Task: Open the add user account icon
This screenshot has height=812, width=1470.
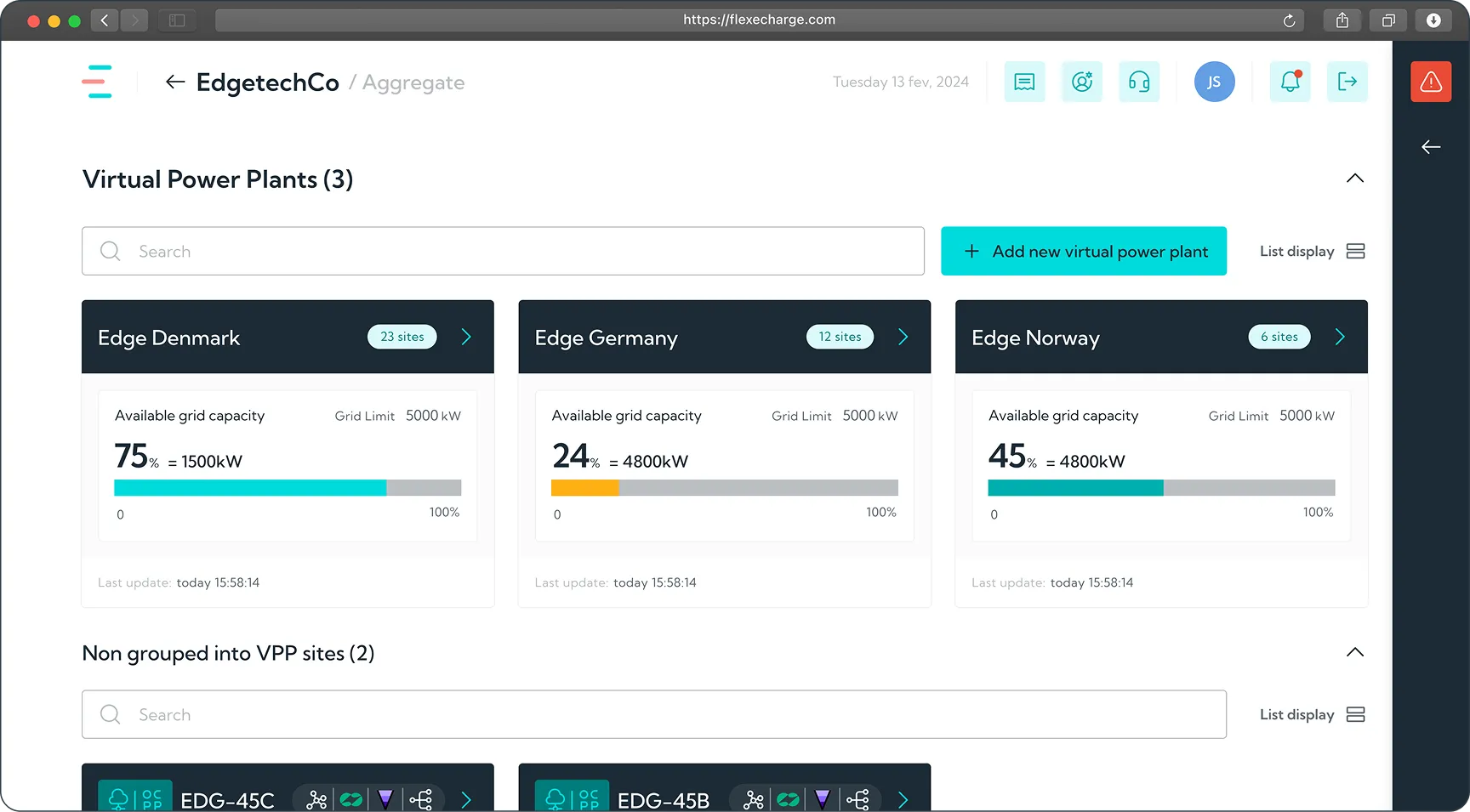Action: coord(1082,82)
